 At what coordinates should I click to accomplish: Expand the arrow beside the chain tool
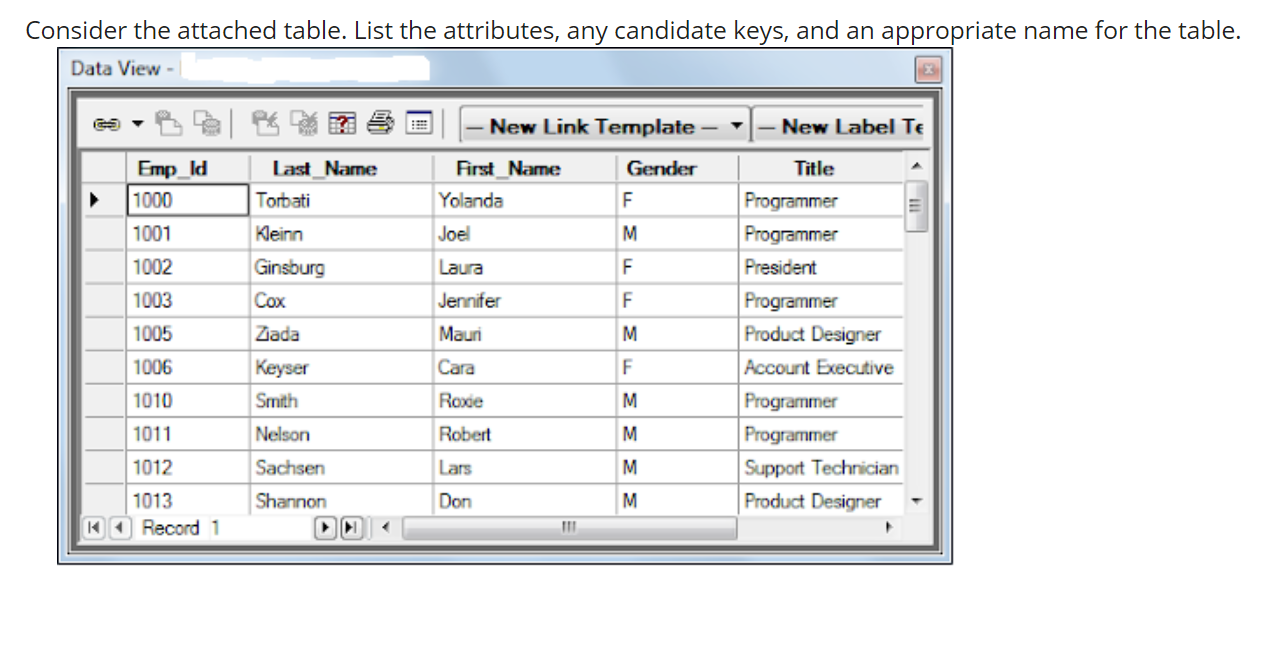pyautogui.click(x=137, y=123)
